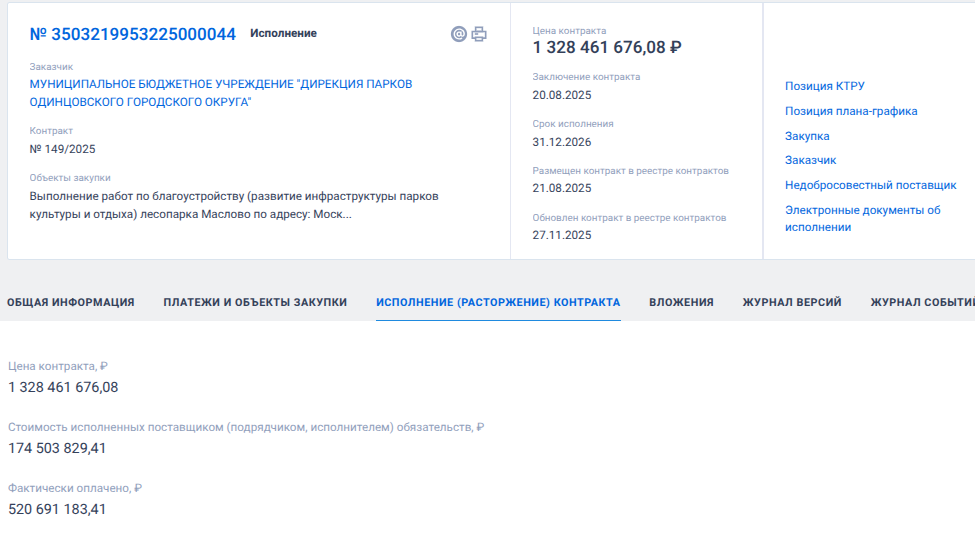Open the Журнал версий tab
This screenshot has width=975, height=546.
point(791,302)
